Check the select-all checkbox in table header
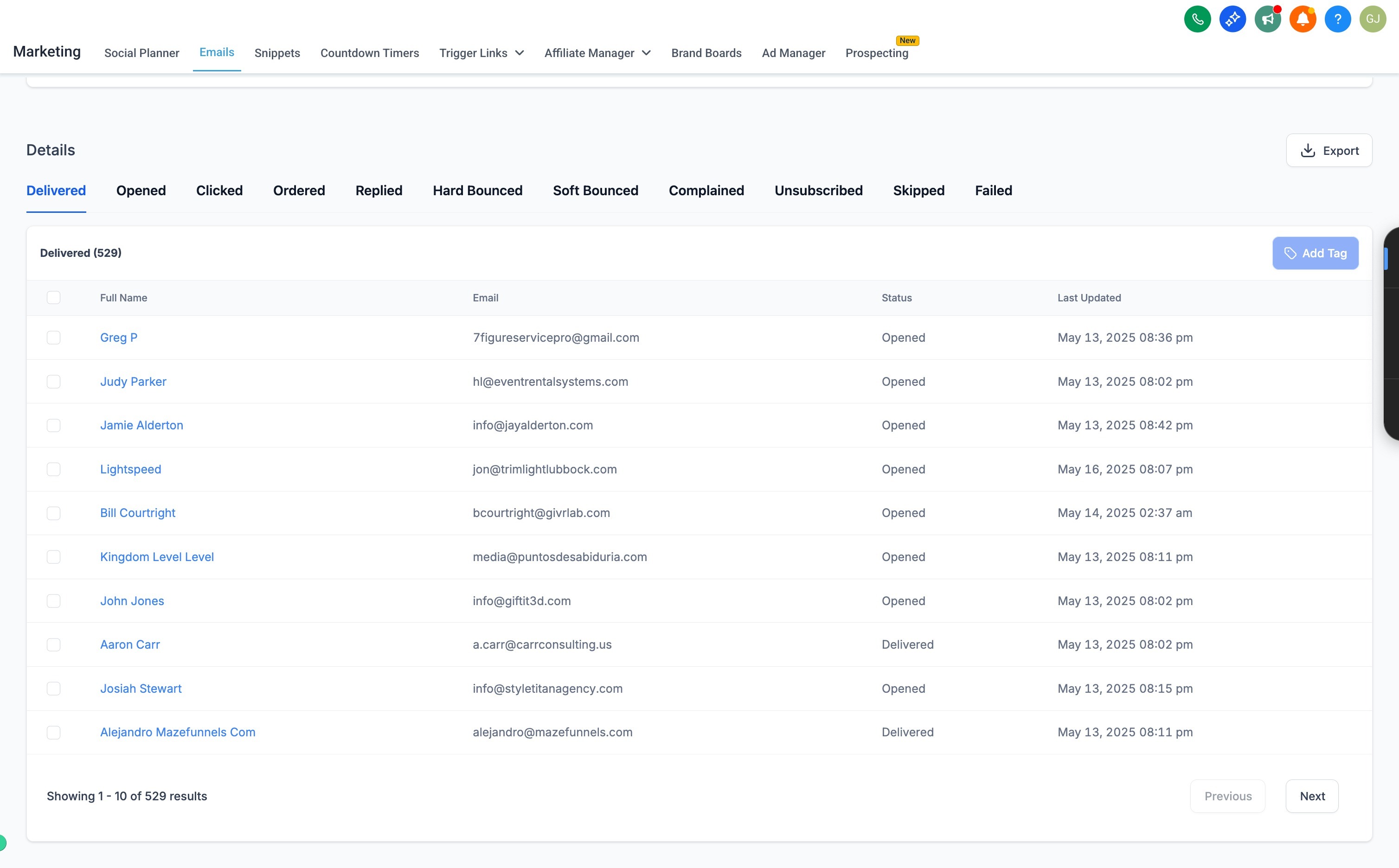The width and height of the screenshot is (1399, 868). coord(53,297)
